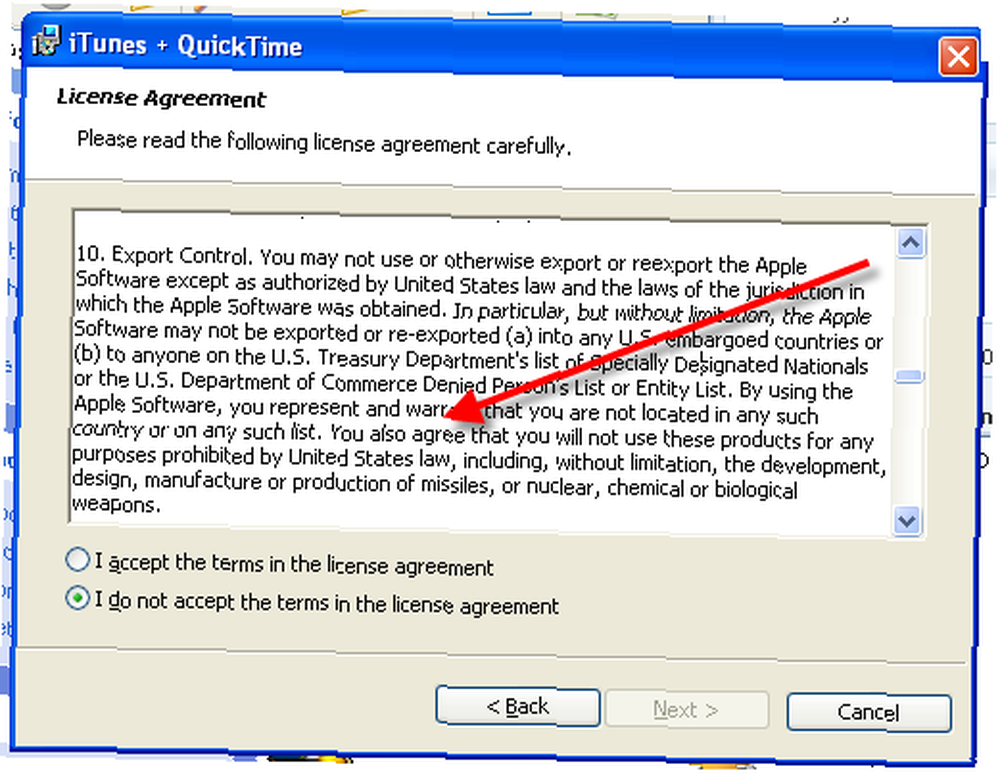This screenshot has width=1000, height=777.
Task: Click the license text scrollbar thumb
Action: pyautogui.click(x=909, y=376)
